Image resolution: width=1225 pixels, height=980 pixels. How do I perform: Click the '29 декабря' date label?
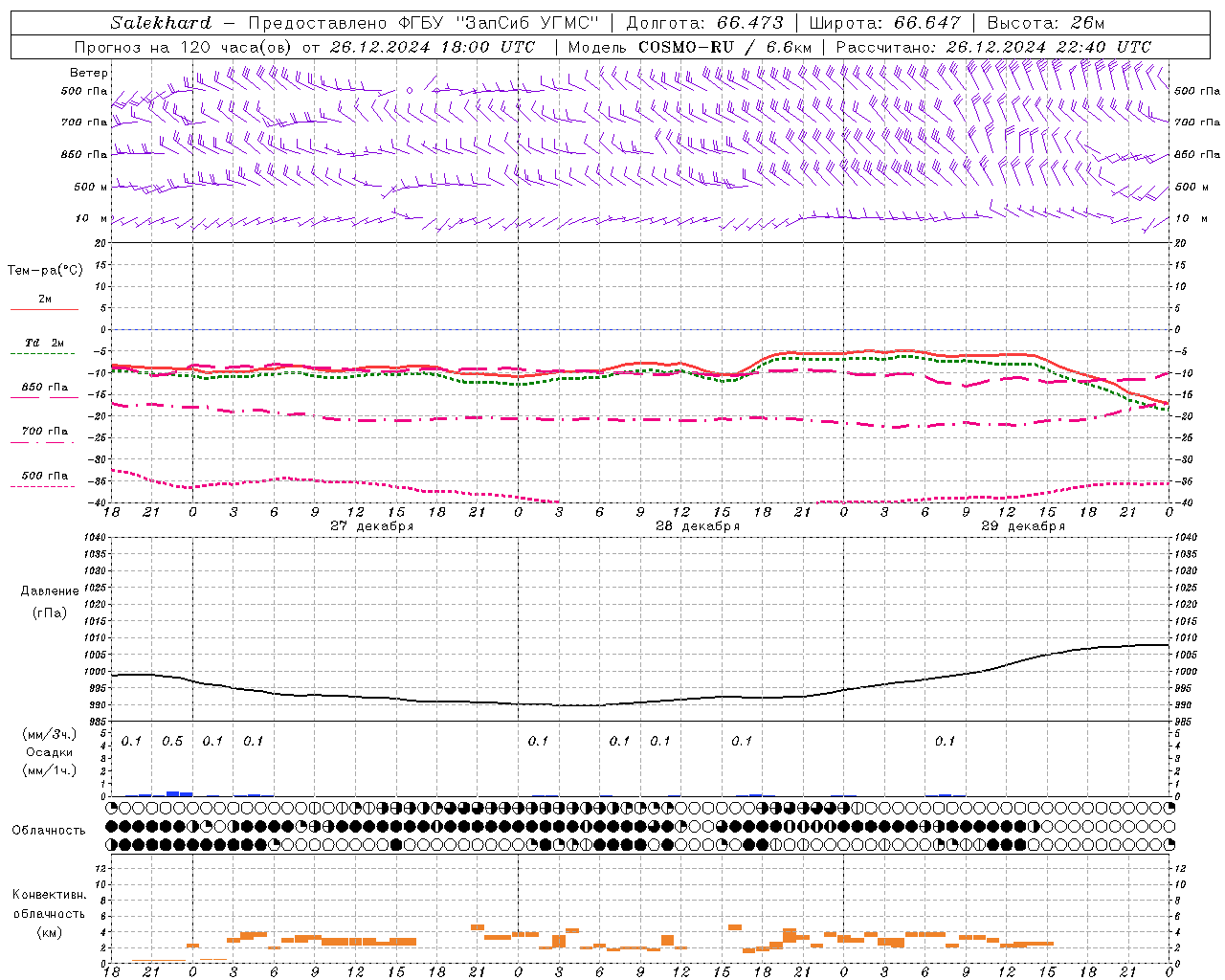[x=1023, y=526]
